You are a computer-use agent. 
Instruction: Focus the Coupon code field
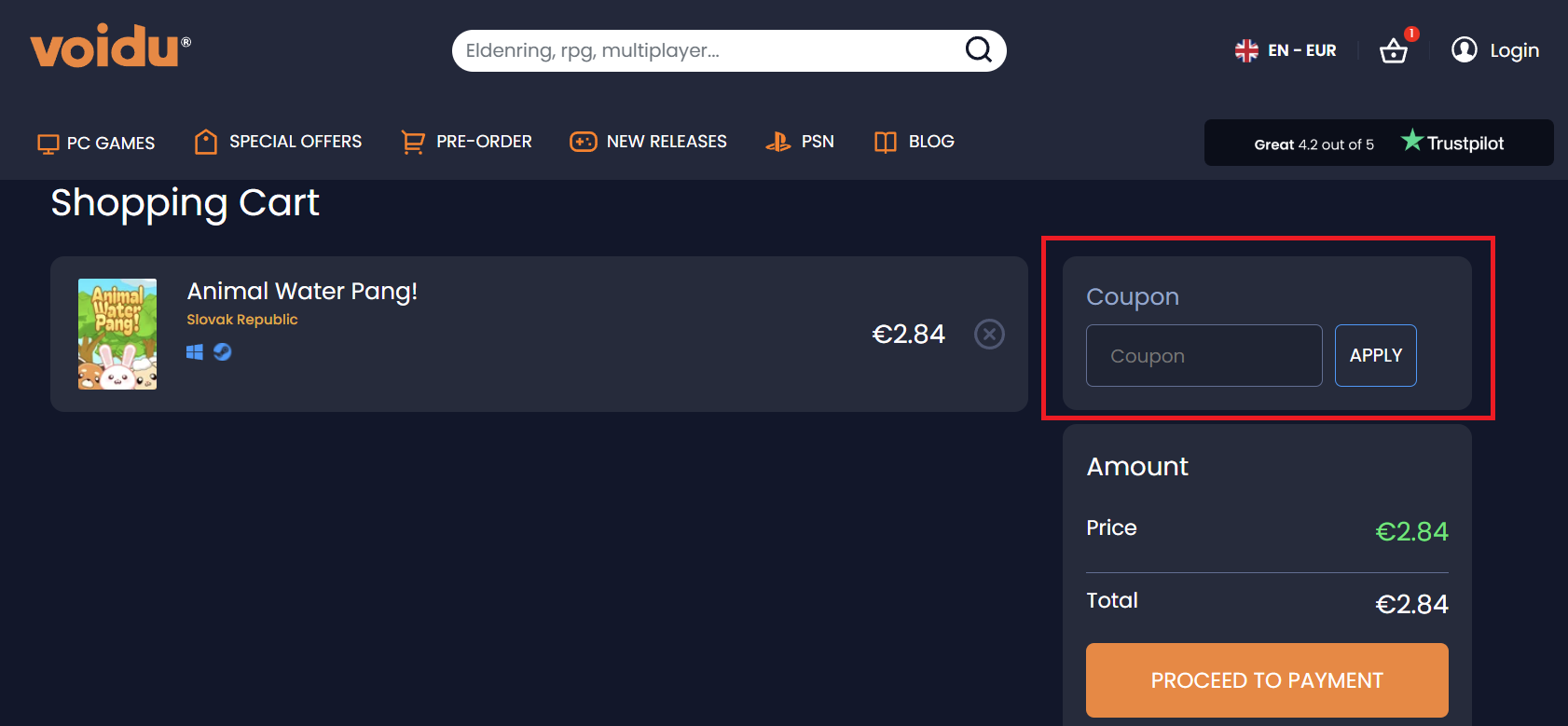(x=1204, y=355)
